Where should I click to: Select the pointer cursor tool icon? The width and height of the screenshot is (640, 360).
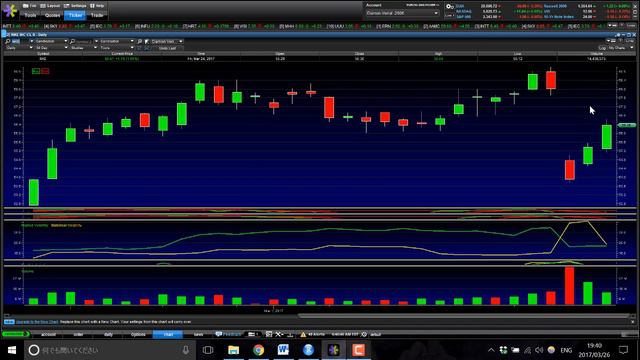[x=147, y=41]
